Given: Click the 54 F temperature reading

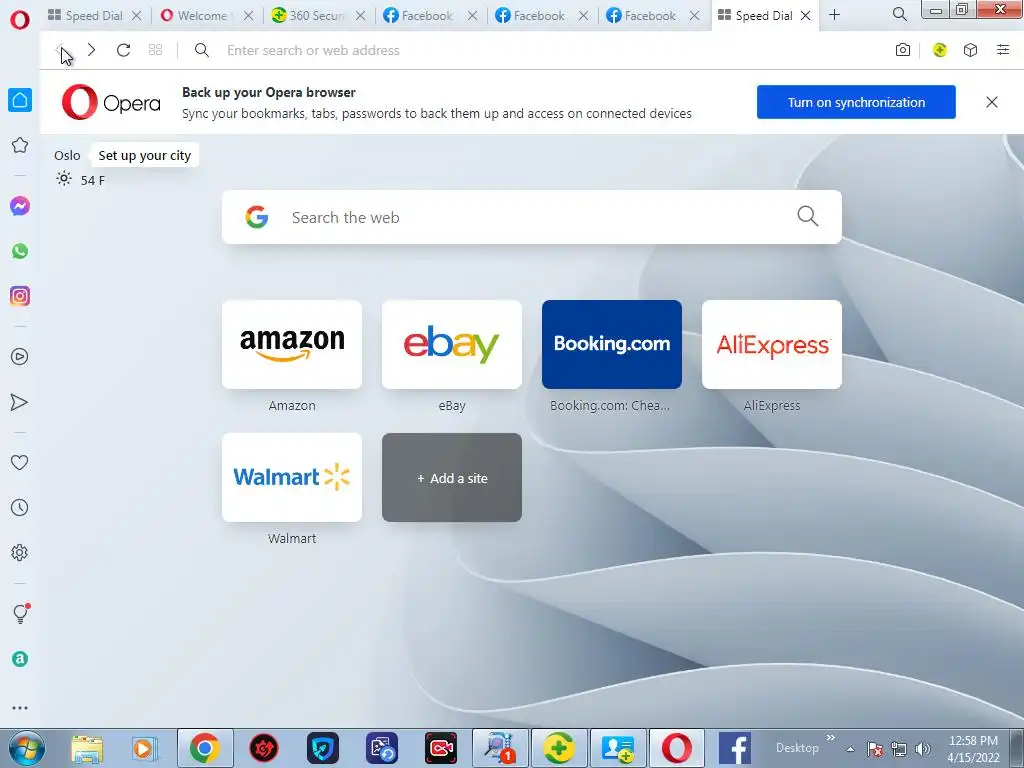Looking at the screenshot, I should [x=93, y=180].
